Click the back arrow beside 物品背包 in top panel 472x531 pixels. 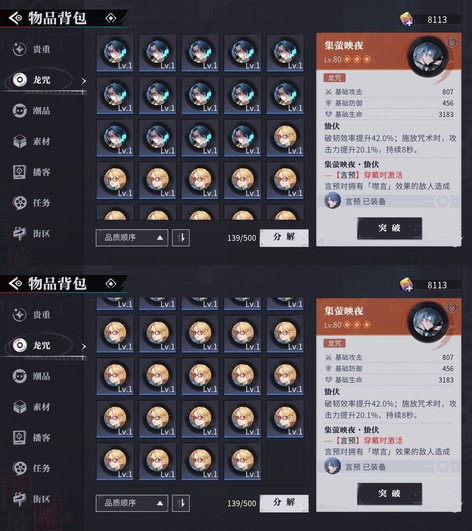coord(15,18)
